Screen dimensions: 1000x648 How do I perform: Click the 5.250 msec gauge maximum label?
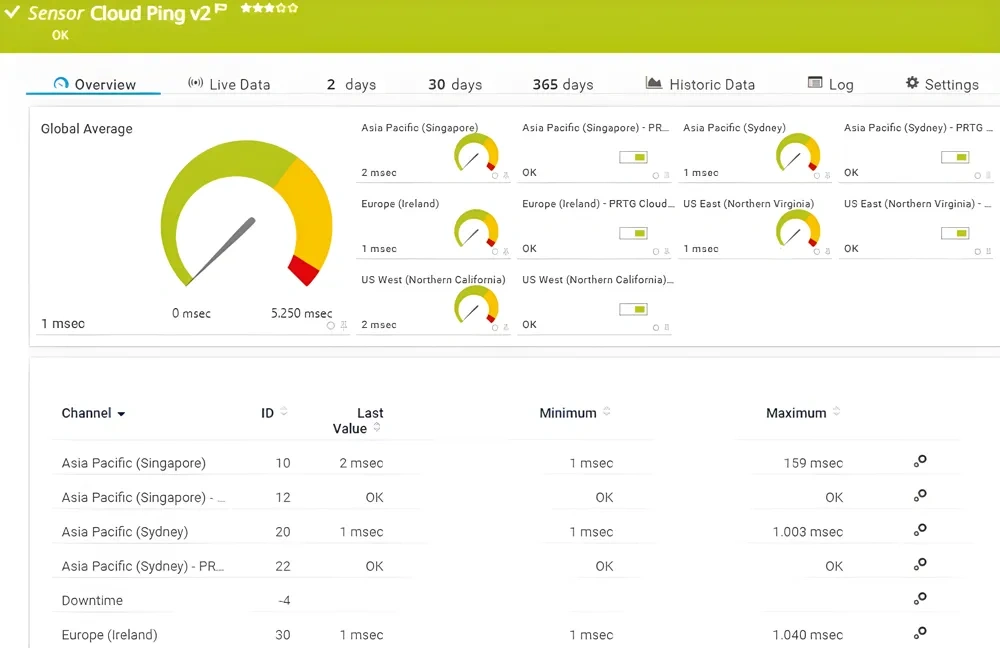[302, 313]
